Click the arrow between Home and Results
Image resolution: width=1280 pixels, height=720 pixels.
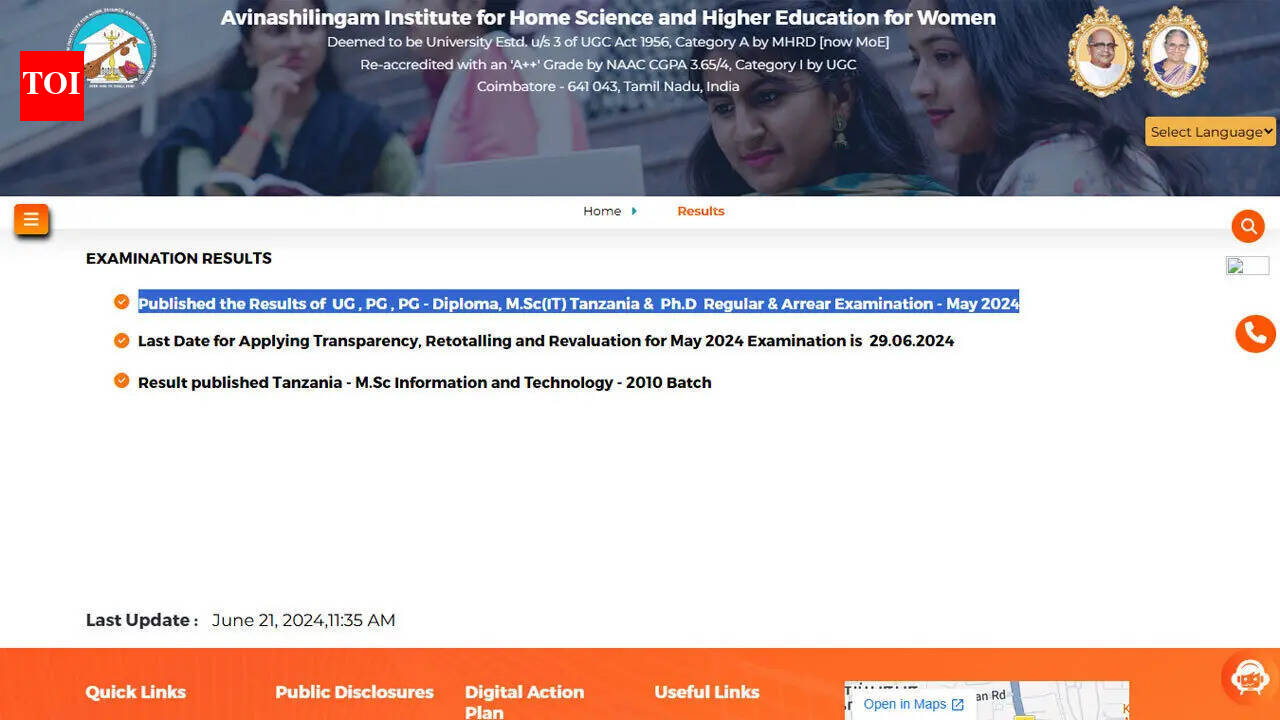tap(634, 211)
